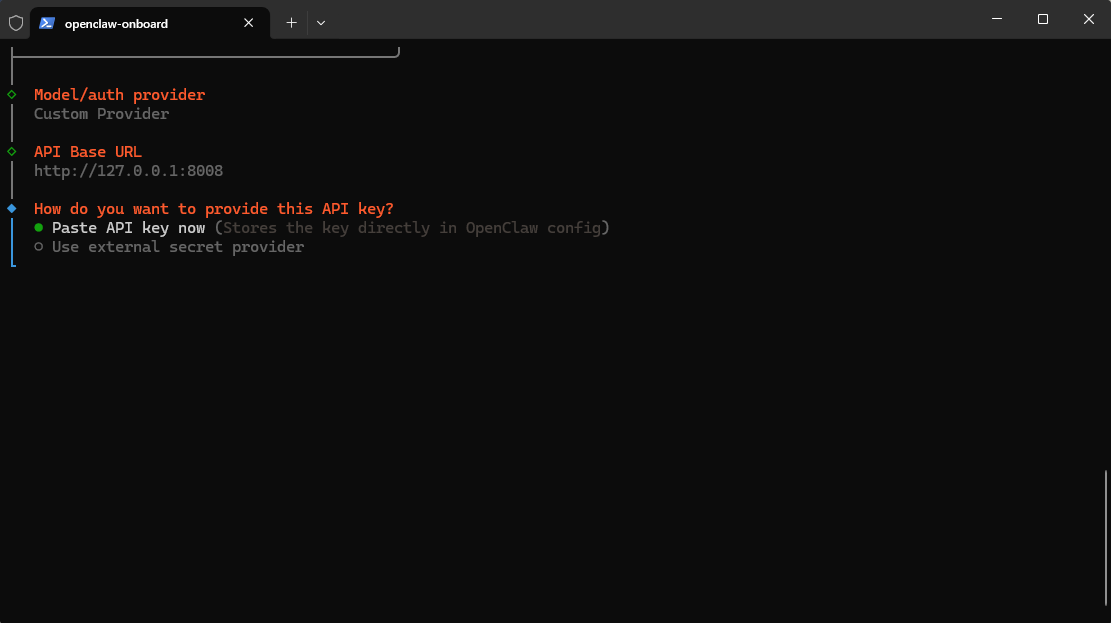The image size is (1111, 623).
Task: Click the administrator shield icon in title bar
Action: pyautogui.click(x=16, y=22)
